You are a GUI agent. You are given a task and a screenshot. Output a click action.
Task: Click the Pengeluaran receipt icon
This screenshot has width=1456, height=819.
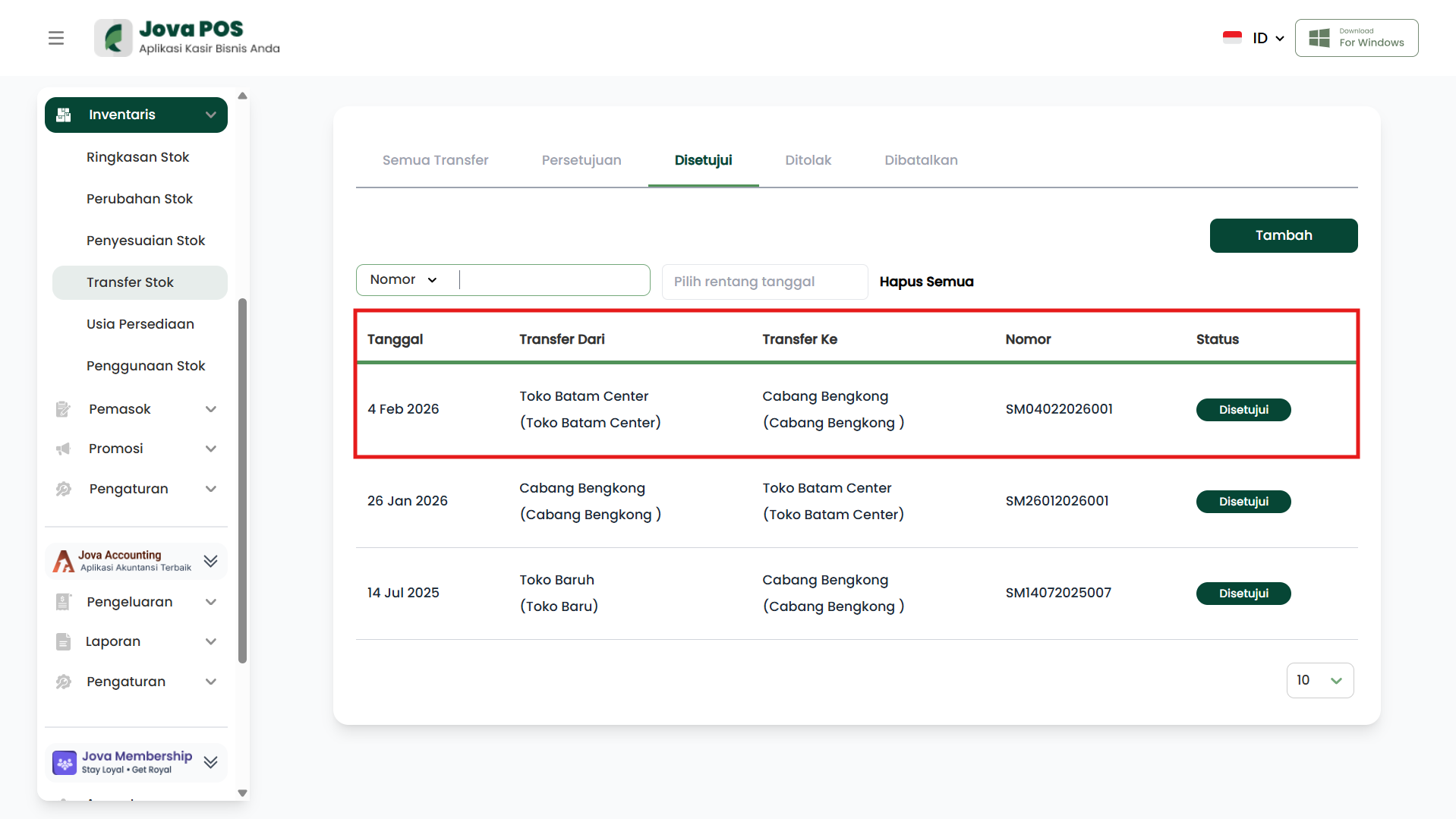tap(63, 603)
